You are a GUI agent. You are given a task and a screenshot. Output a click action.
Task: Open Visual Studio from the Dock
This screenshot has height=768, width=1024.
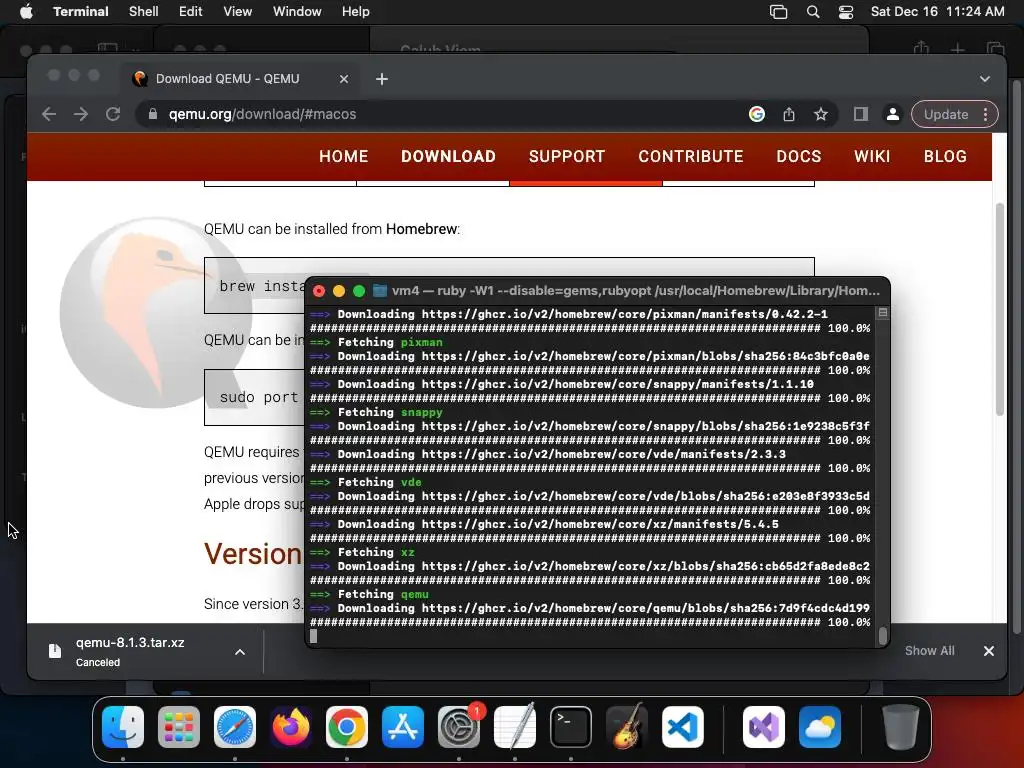tap(763, 727)
